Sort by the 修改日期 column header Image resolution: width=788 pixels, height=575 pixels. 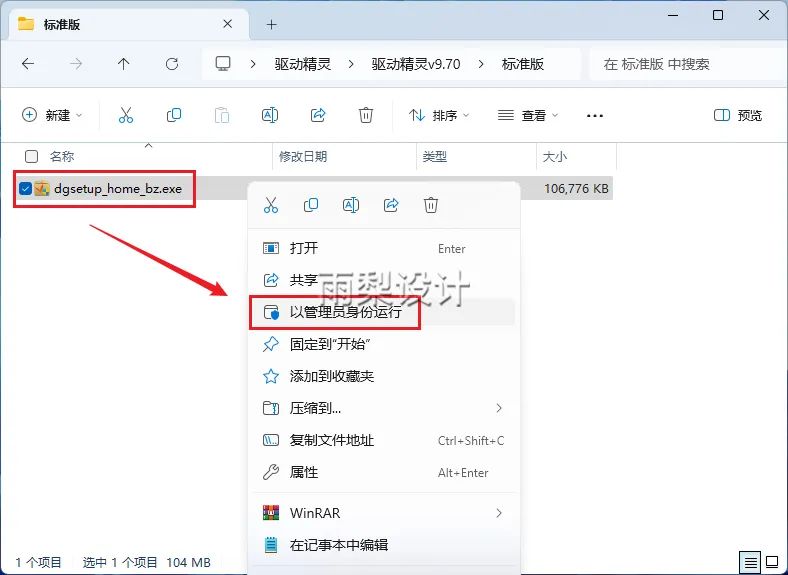tap(303, 156)
